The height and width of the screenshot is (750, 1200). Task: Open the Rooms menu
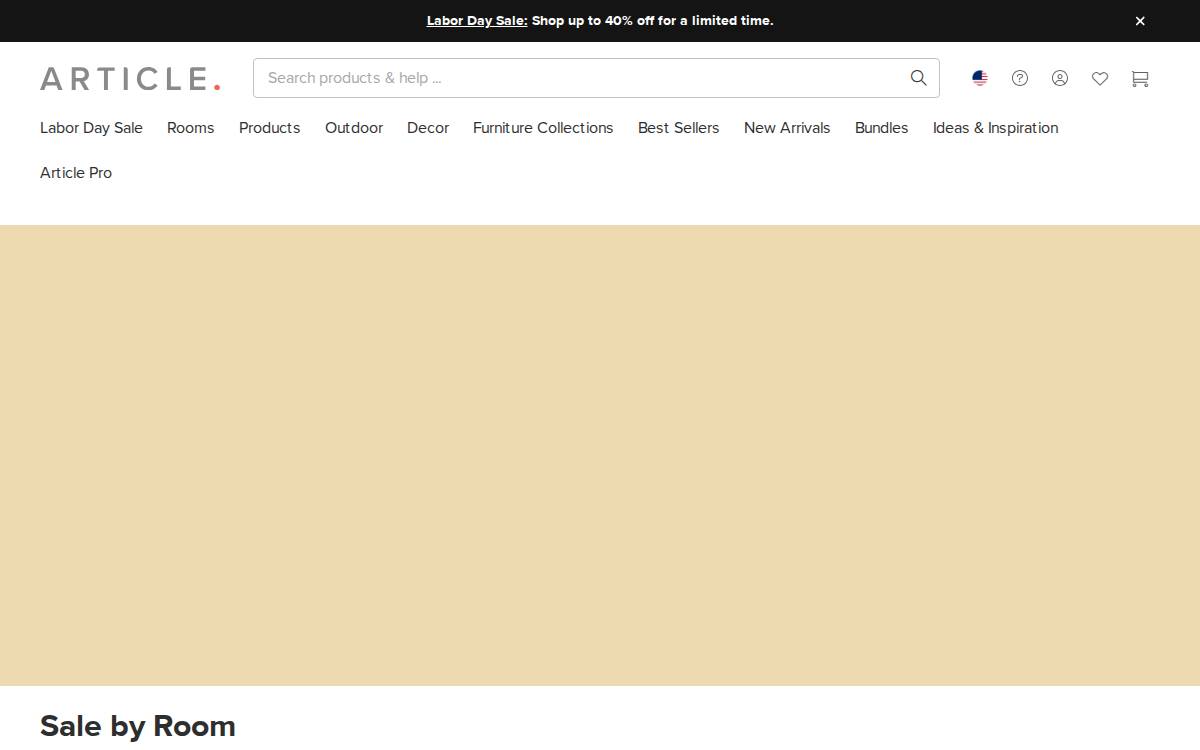(x=191, y=128)
